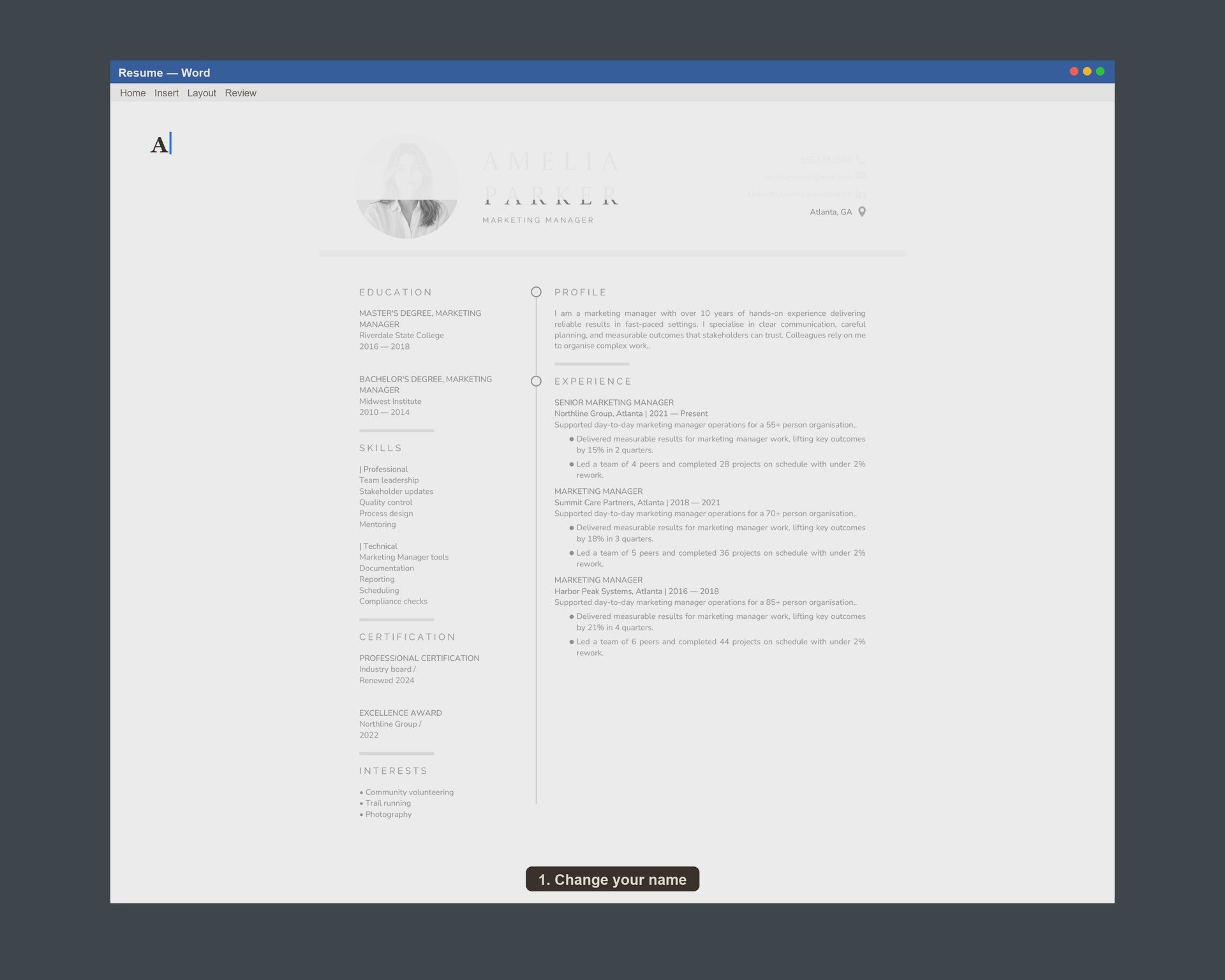Click "Riverdale State College" in Education
Image resolution: width=1225 pixels, height=980 pixels.
click(401, 336)
